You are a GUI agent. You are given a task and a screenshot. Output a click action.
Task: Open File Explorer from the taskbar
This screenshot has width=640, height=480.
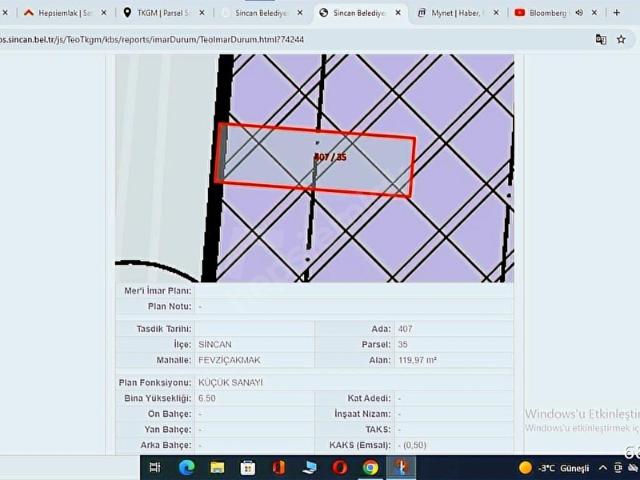[217, 467]
